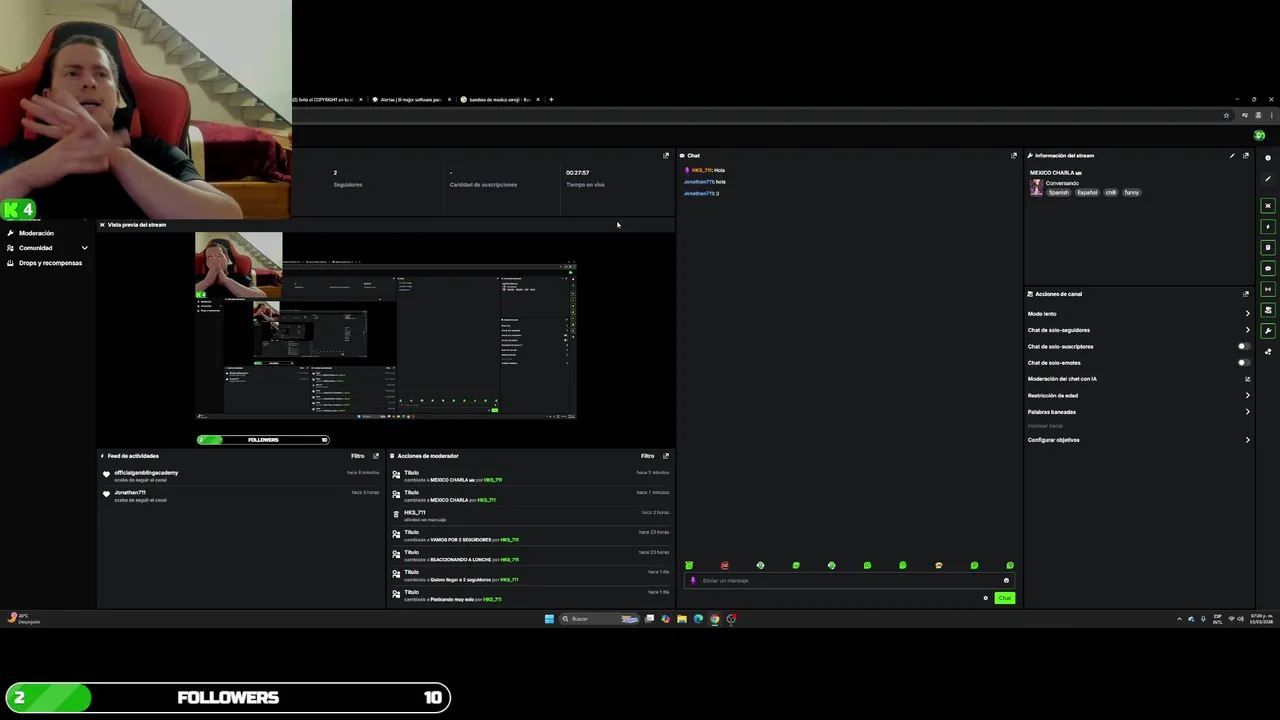Pop out Información del stream panel
Image resolution: width=1280 pixels, height=720 pixels.
pyautogui.click(x=1246, y=155)
